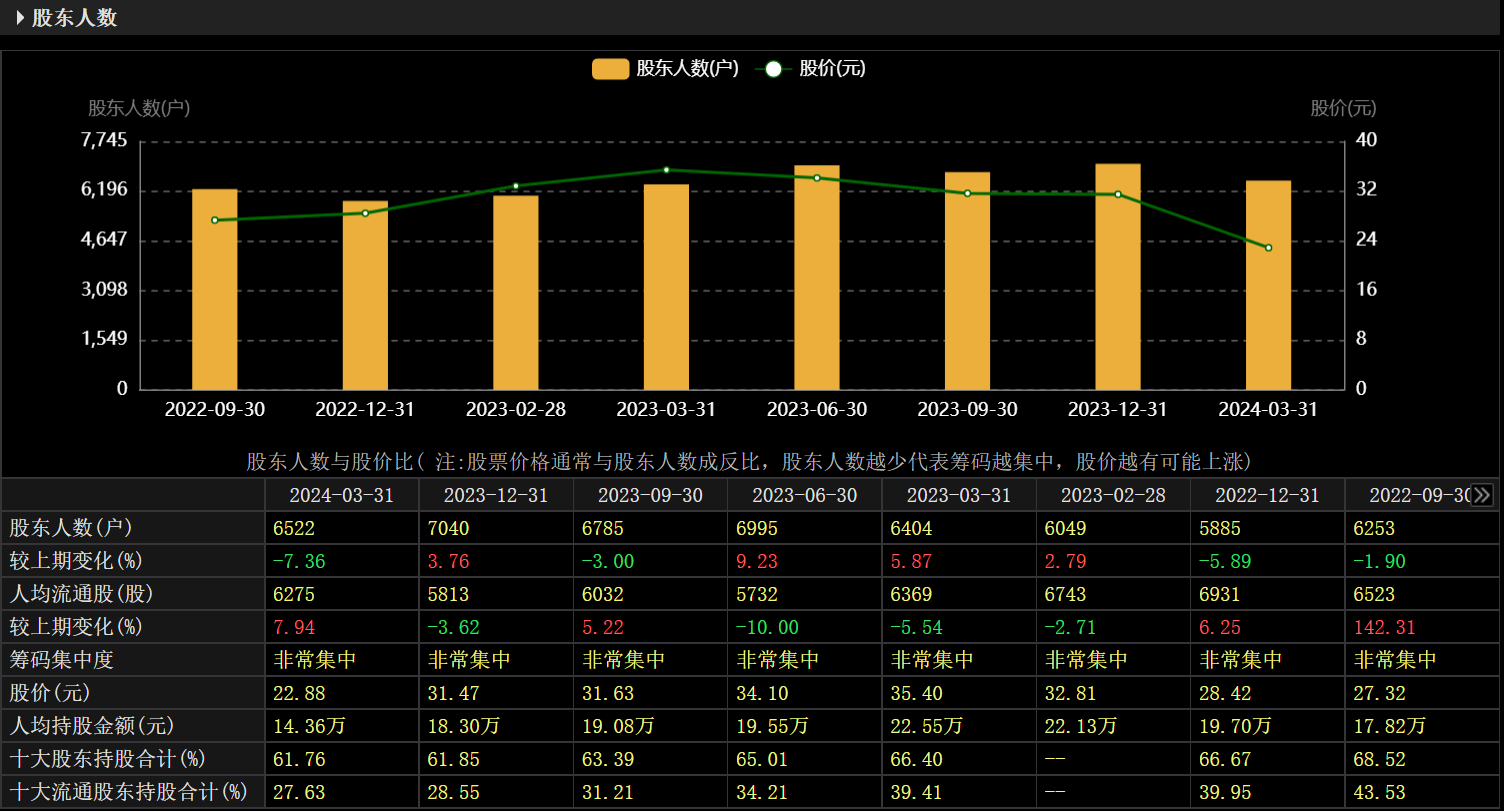Select the 股东人数(户) table row label
This screenshot has height=811, width=1504.
pyautogui.click(x=71, y=528)
